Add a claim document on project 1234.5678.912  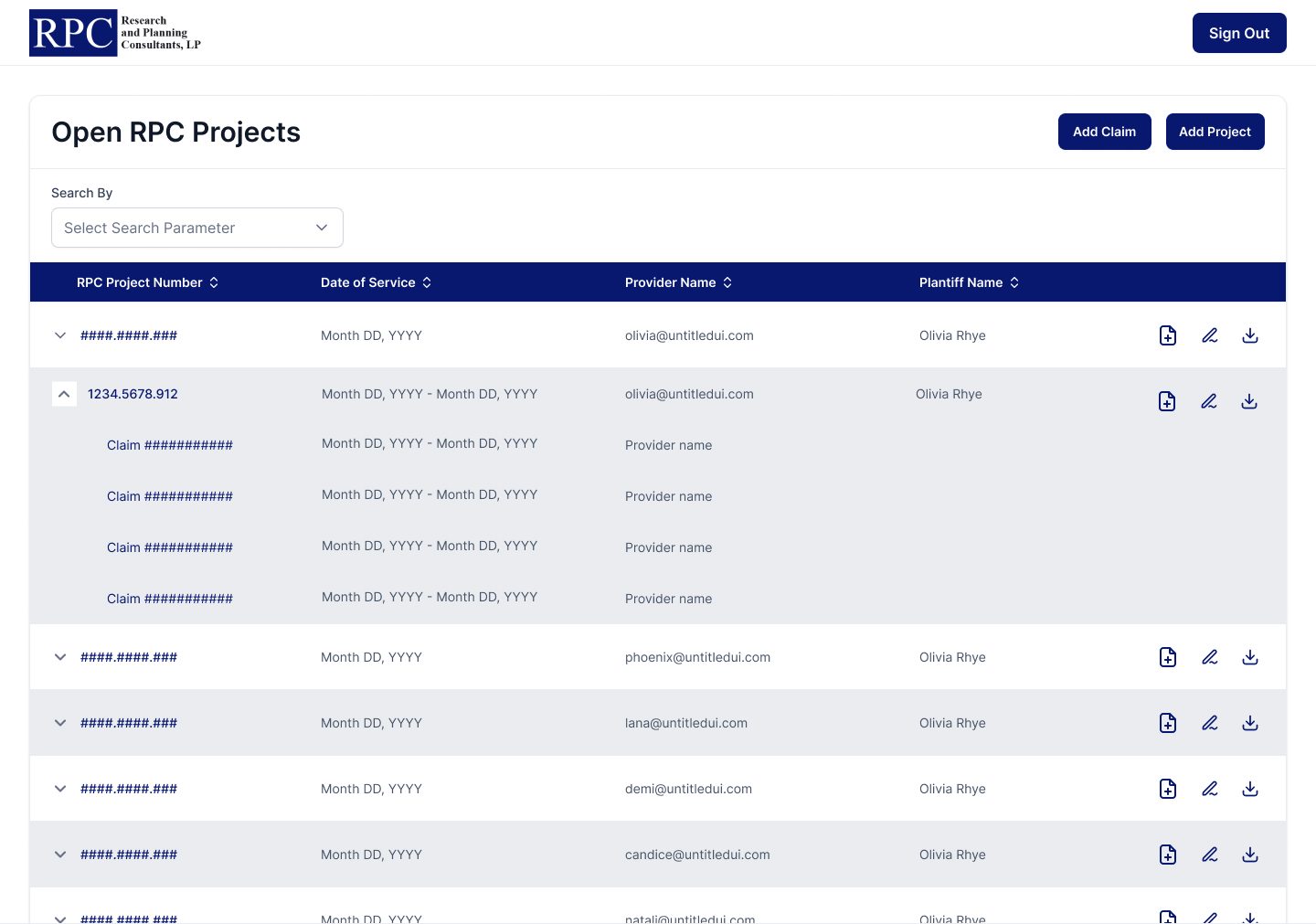pos(1167,401)
